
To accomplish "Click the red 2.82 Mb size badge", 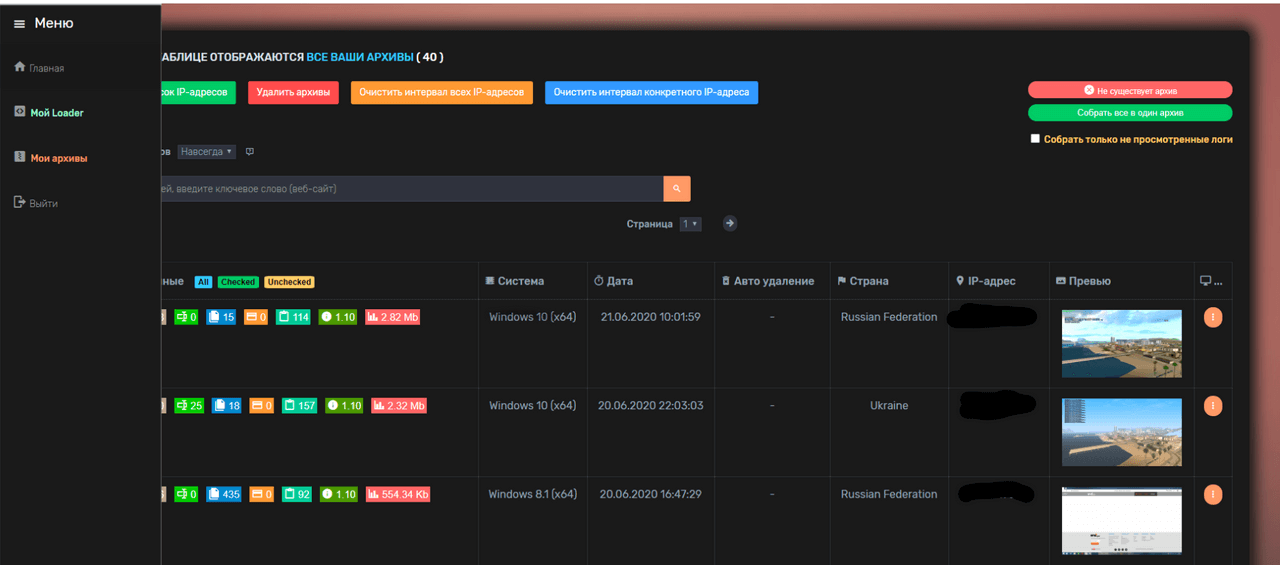I will click(x=392, y=317).
